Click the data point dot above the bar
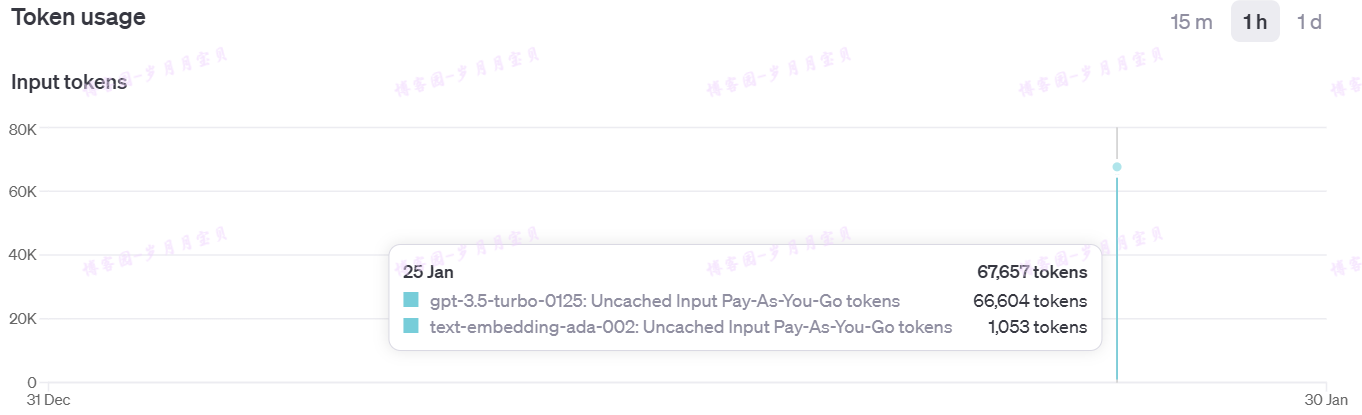 [1117, 167]
